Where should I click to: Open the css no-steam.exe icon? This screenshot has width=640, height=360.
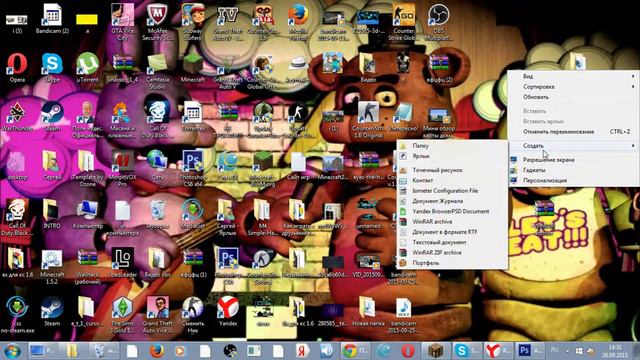click(17, 314)
